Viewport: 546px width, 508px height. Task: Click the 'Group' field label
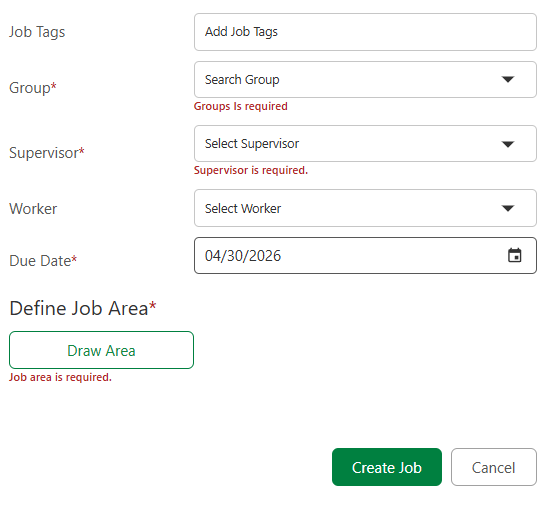point(33,88)
